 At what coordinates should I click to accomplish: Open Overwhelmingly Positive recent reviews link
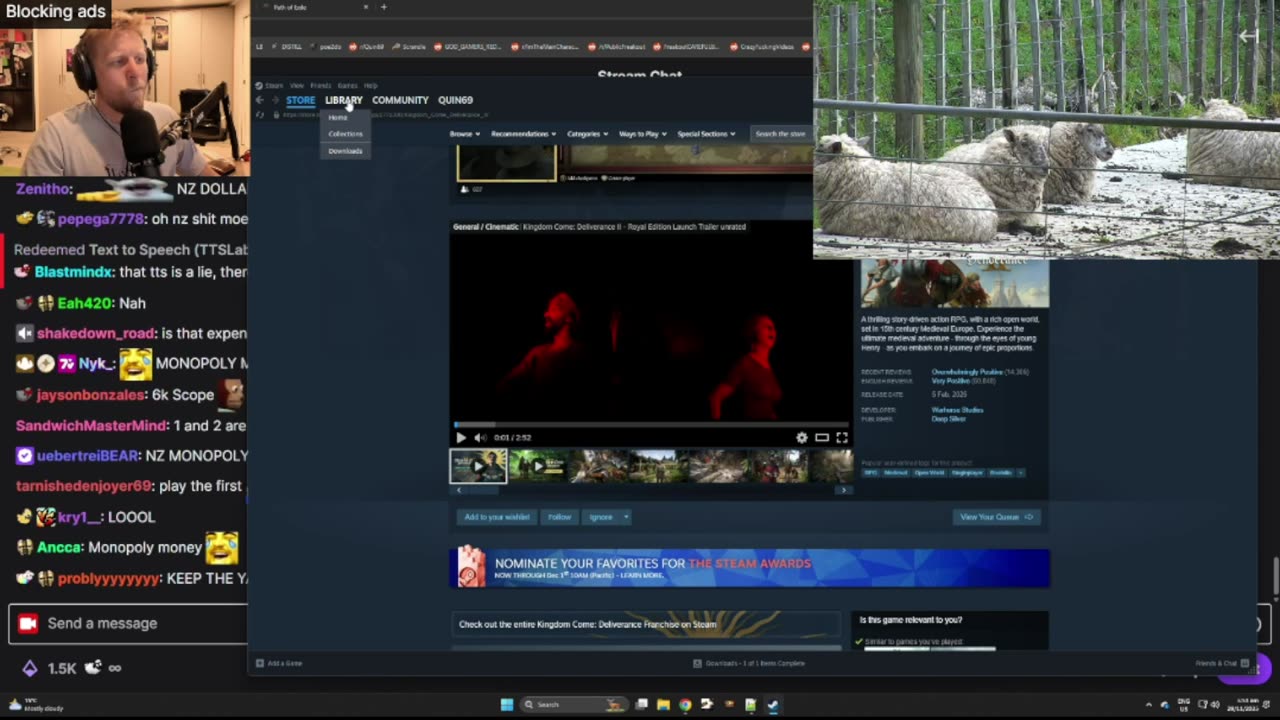pos(966,372)
